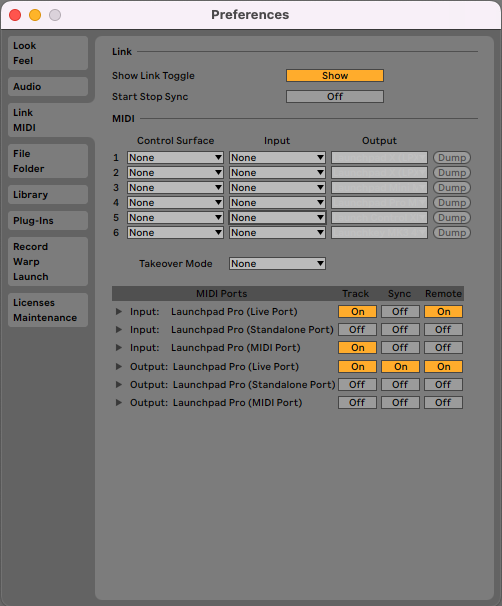Toggle Sync for Input Standalone Port

coord(400,330)
